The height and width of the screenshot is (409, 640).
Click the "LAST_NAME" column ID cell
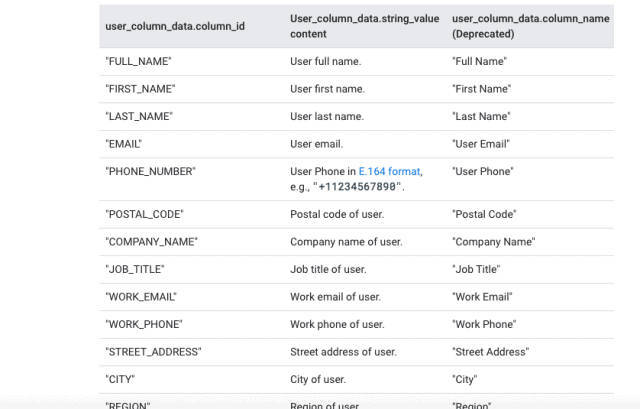coord(139,117)
